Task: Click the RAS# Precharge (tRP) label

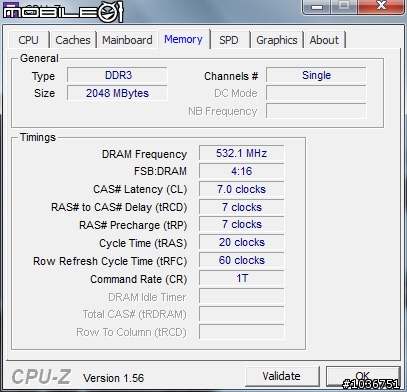Action: click(133, 225)
